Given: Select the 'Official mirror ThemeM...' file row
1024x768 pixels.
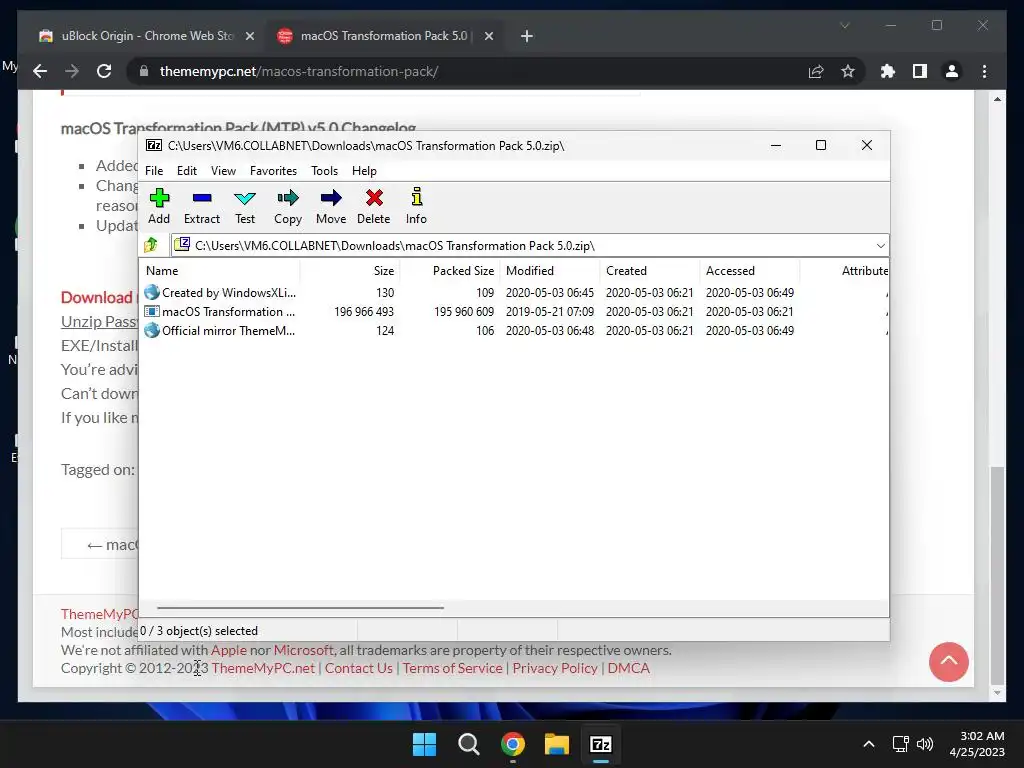Looking at the screenshot, I should pos(515,330).
